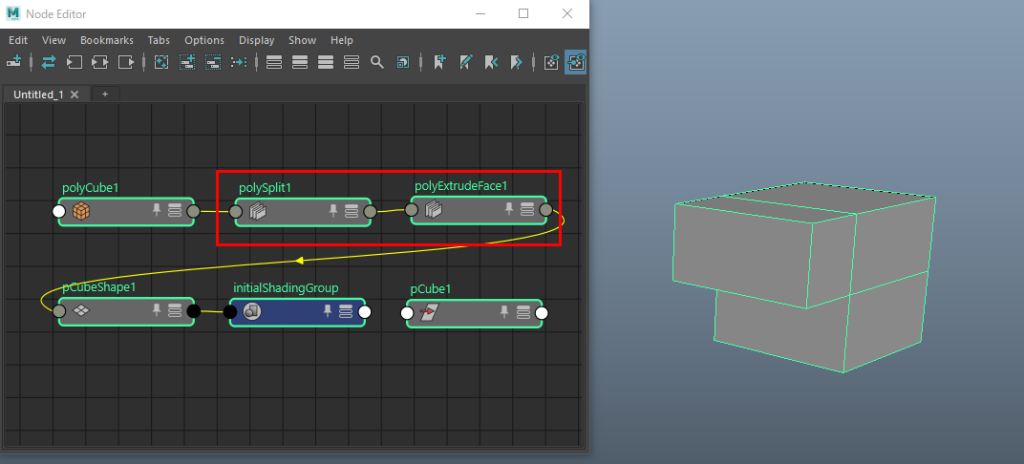
Task: Add a new tab with plus button
Action: pos(105,94)
